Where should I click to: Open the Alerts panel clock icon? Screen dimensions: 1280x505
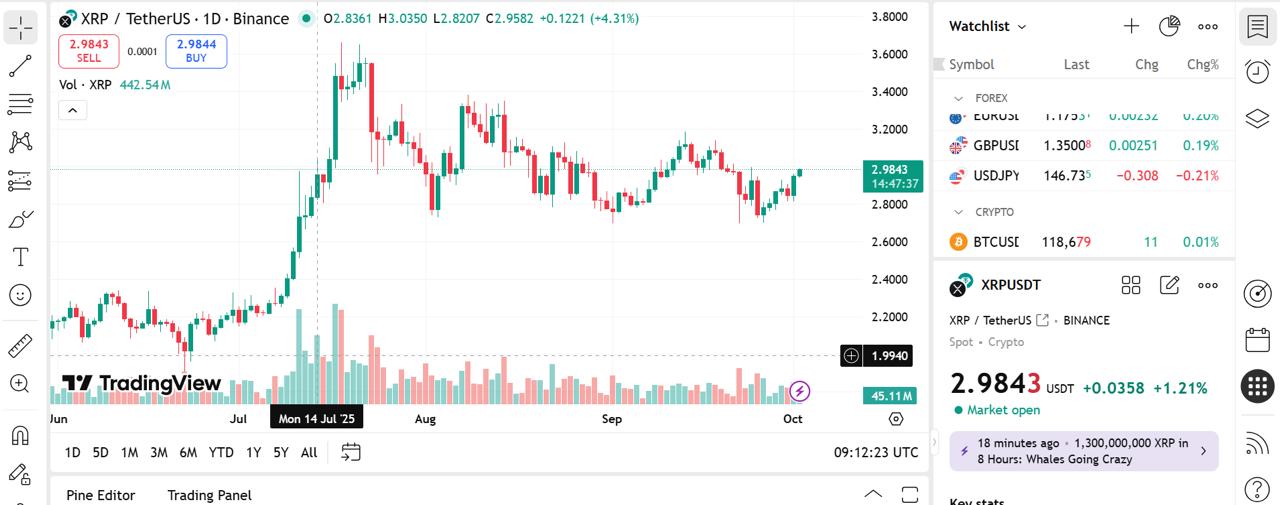coord(1257,71)
